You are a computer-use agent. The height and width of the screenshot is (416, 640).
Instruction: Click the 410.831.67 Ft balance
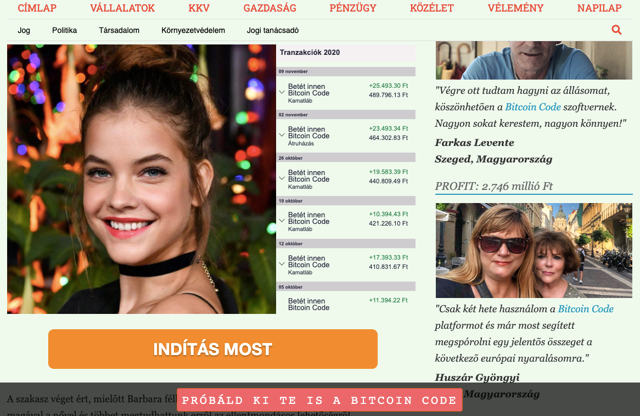[388, 267]
